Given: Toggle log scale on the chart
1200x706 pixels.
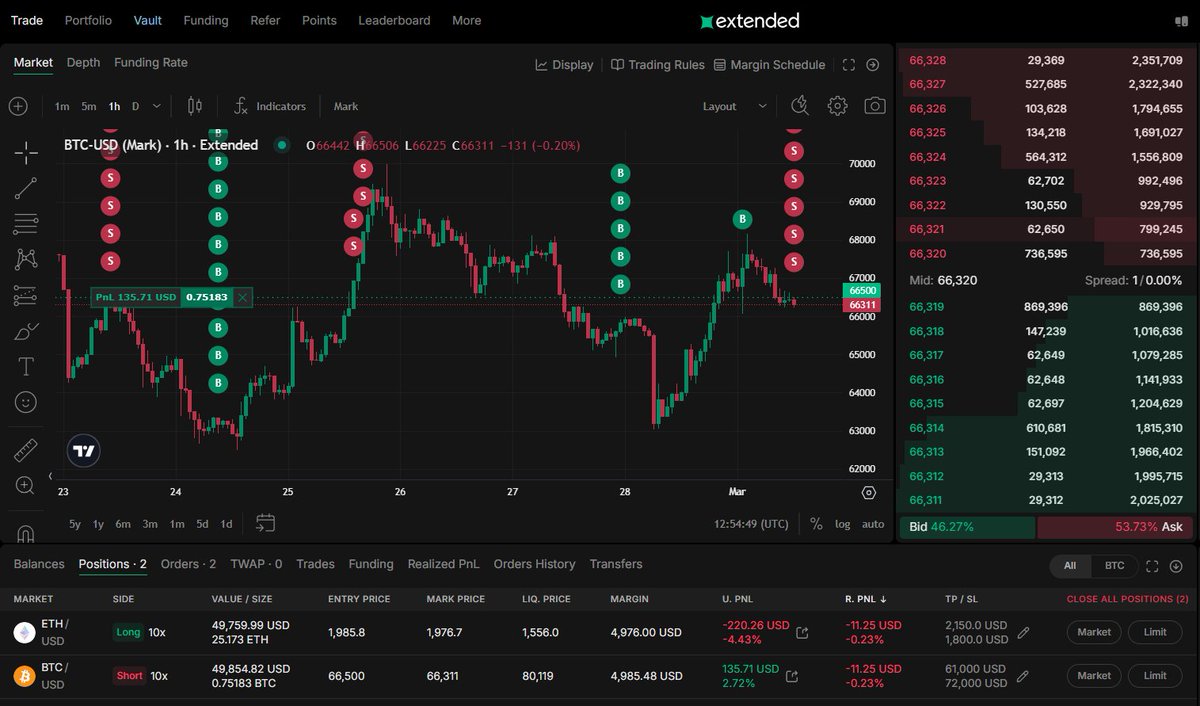Looking at the screenshot, I should (x=843, y=524).
